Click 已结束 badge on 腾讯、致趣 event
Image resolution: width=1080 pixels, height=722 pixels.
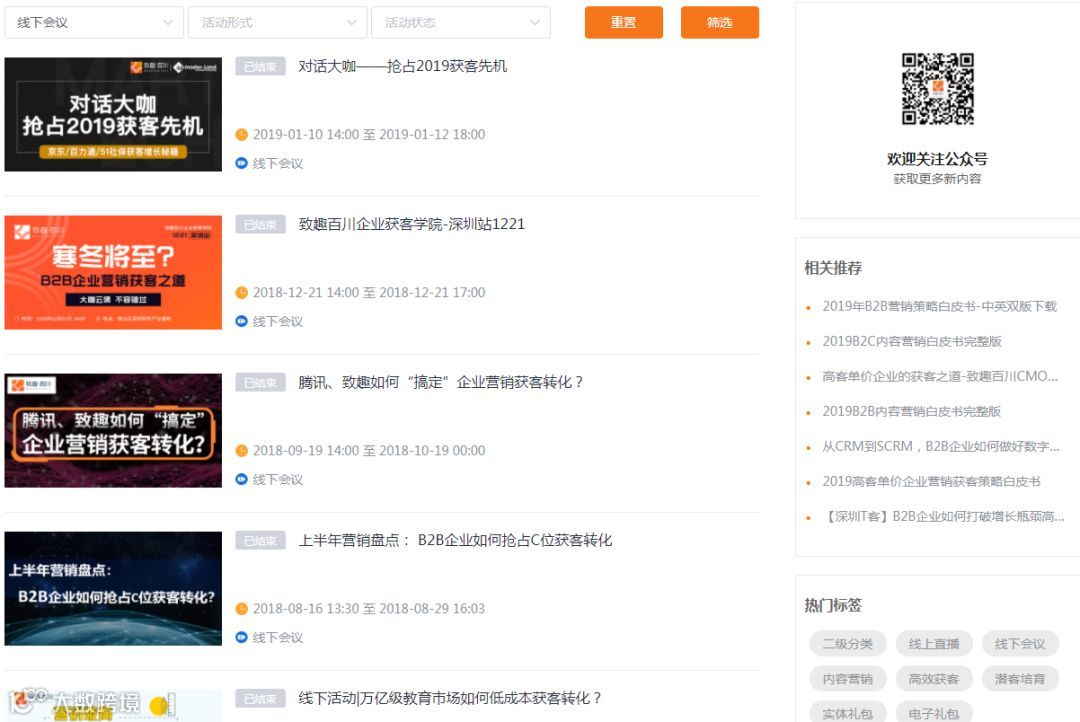click(x=260, y=382)
